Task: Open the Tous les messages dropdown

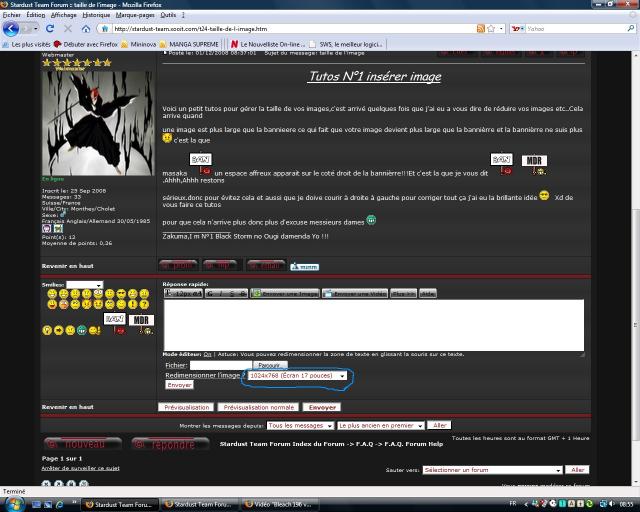Action: point(300,425)
